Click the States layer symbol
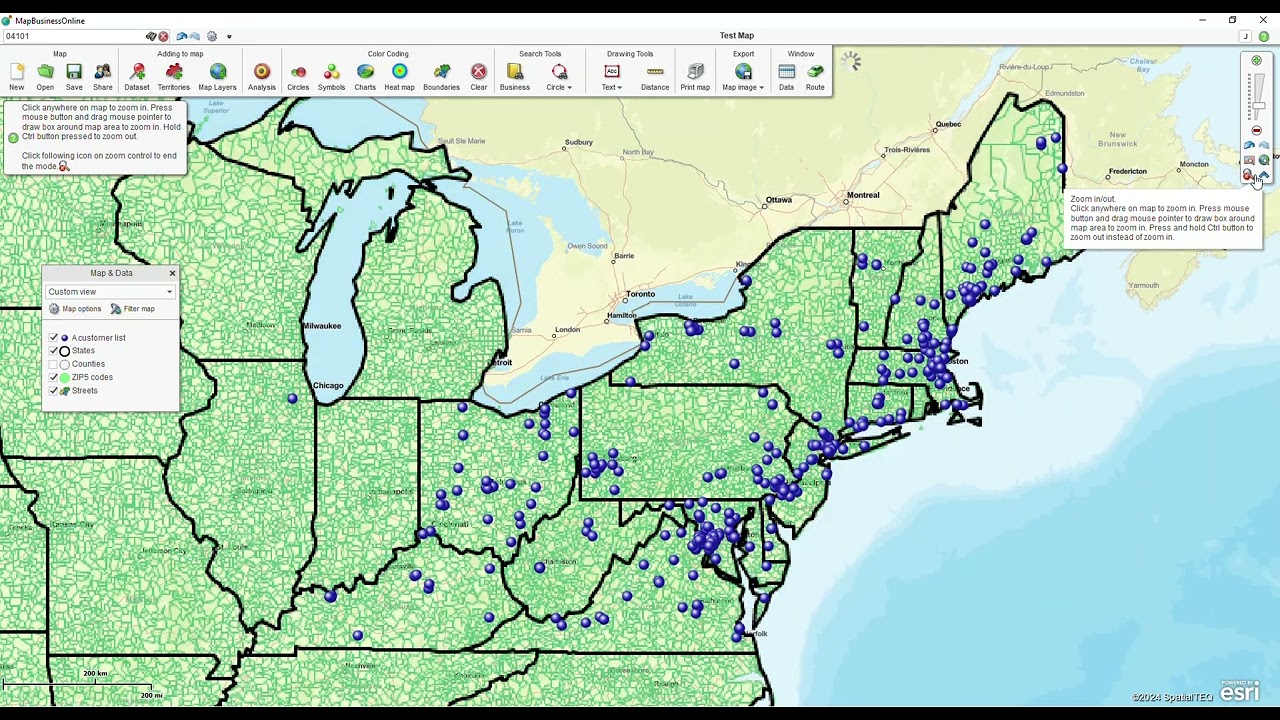This screenshot has height=720, width=1280. coord(65,351)
